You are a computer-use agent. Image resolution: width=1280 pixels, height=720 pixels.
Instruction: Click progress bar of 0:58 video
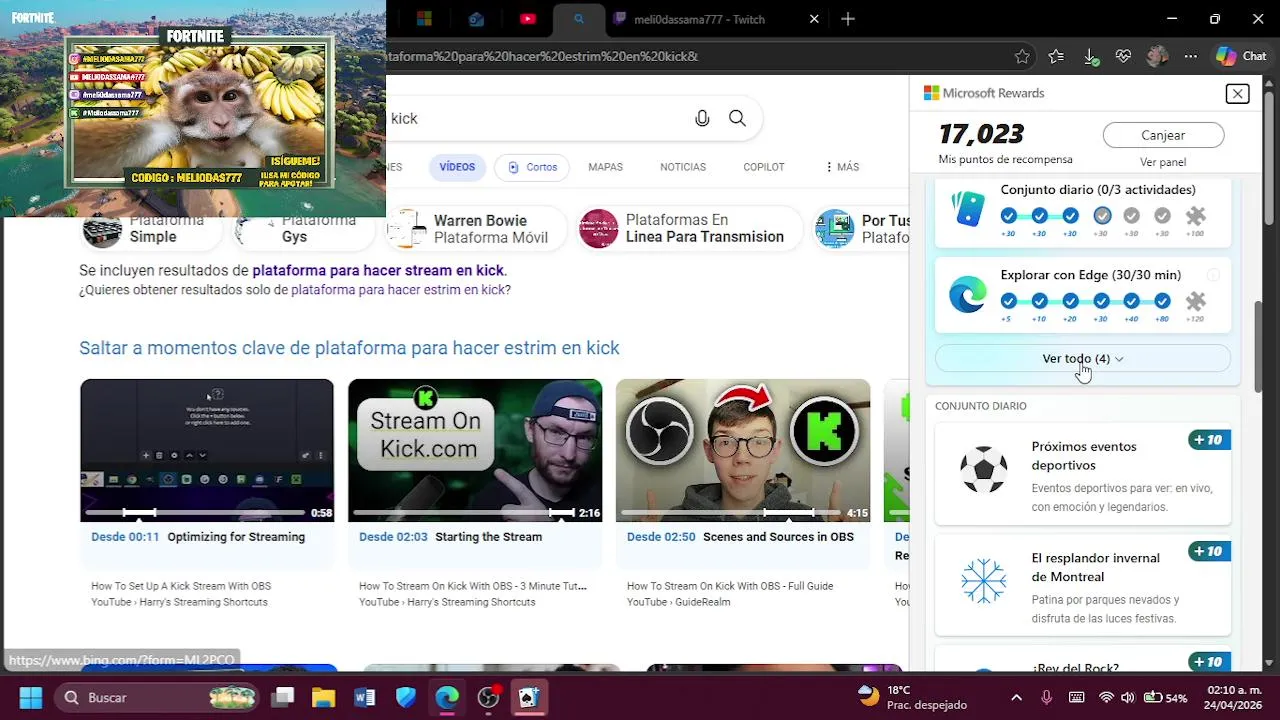tap(195, 512)
